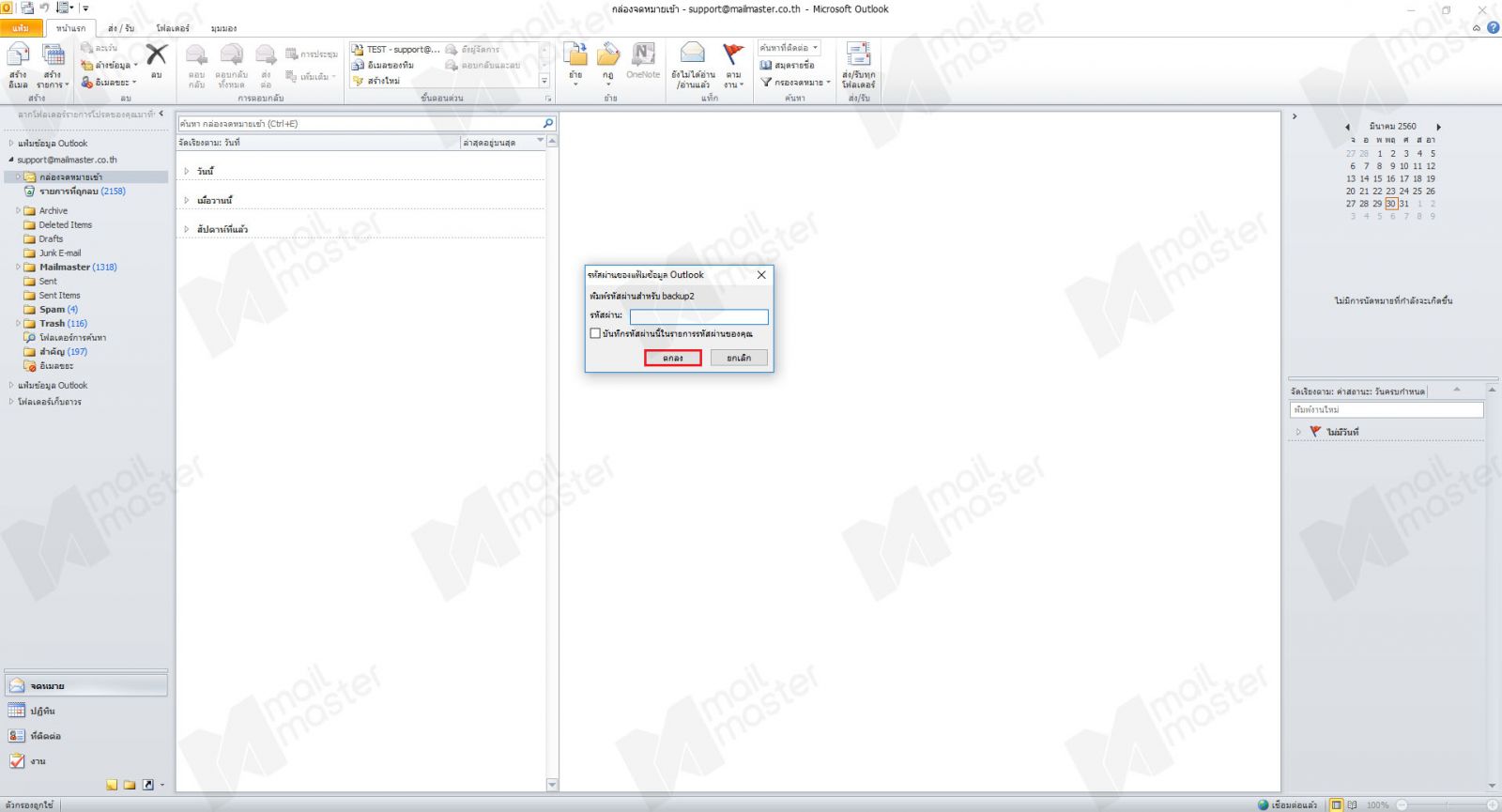Click the search magnifier icon
The height and width of the screenshot is (812, 1502).
(x=548, y=123)
